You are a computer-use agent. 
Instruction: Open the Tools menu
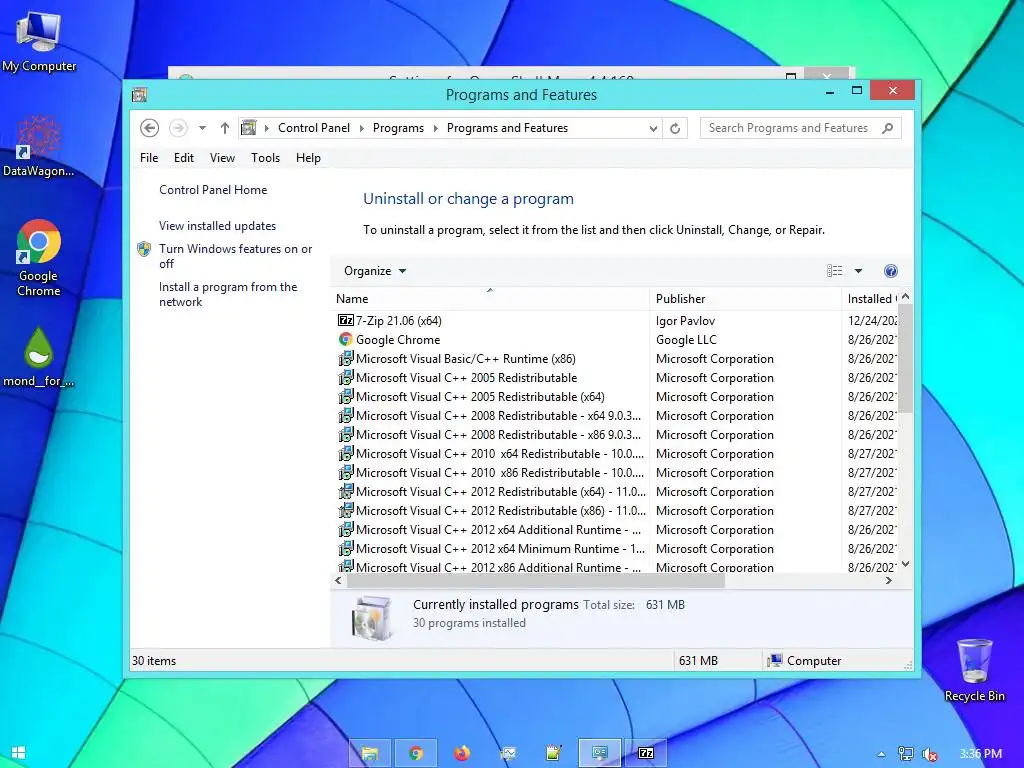pos(265,158)
